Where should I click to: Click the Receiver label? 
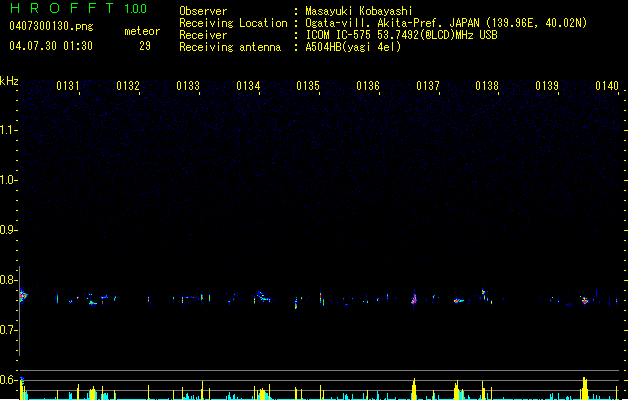pyautogui.click(x=203, y=35)
